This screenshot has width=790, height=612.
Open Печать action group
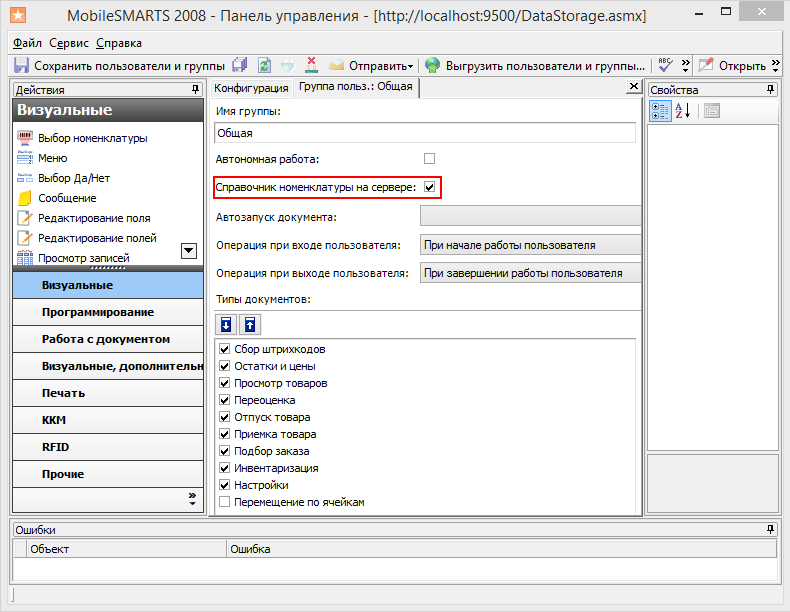[x=108, y=393]
